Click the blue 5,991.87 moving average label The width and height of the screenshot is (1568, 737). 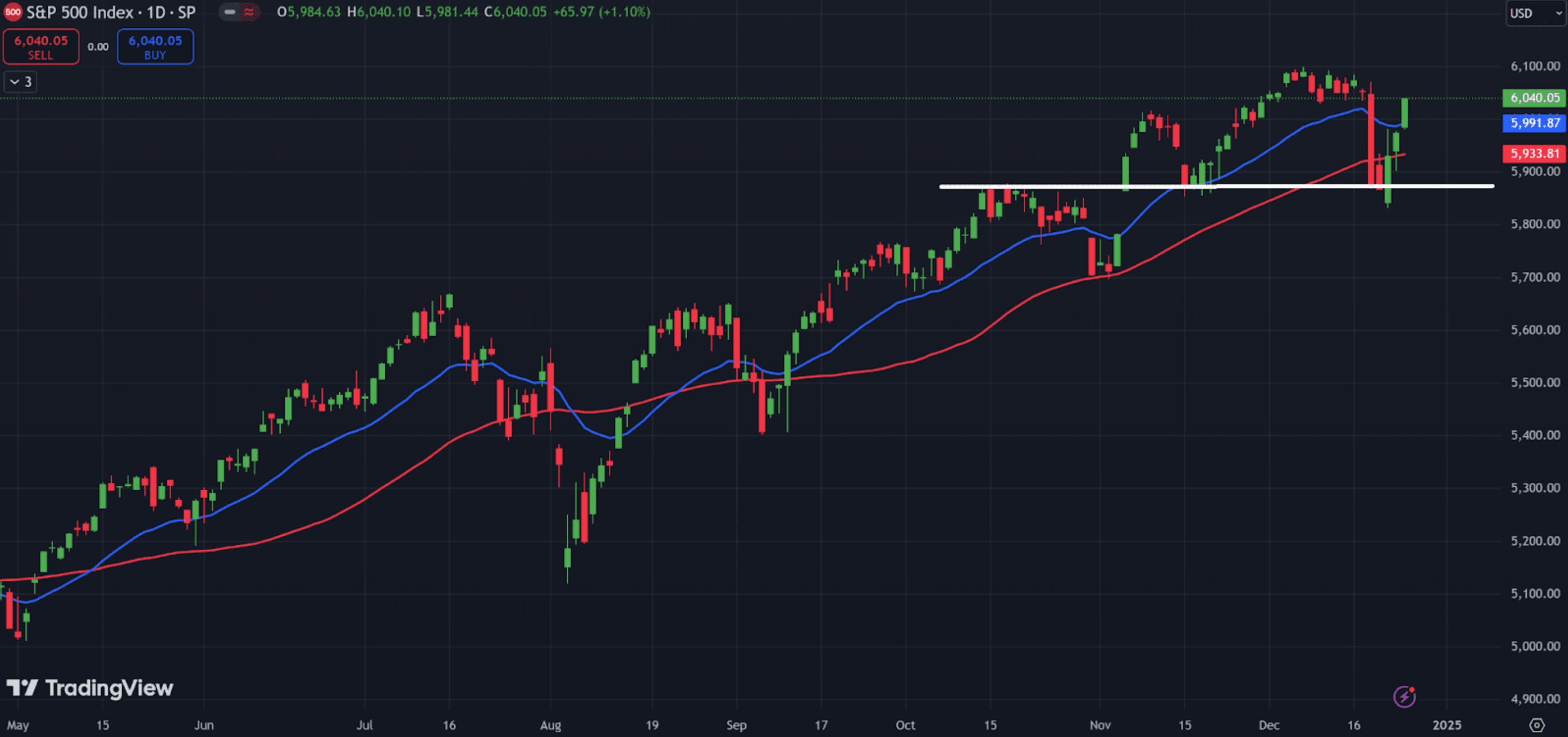coord(1534,123)
